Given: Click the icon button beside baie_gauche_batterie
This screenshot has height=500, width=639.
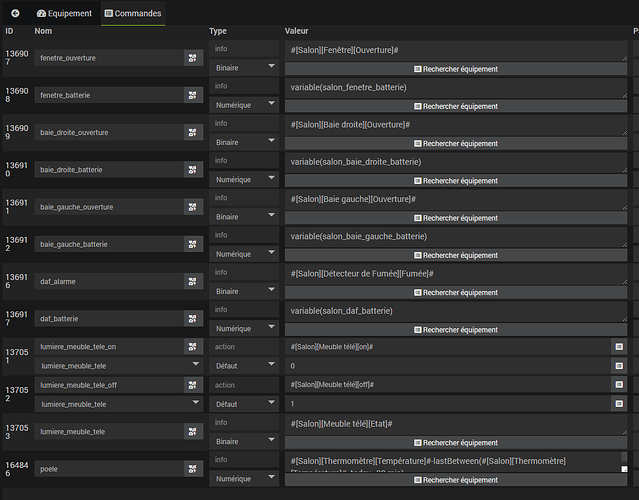Looking at the screenshot, I should pos(192,244).
